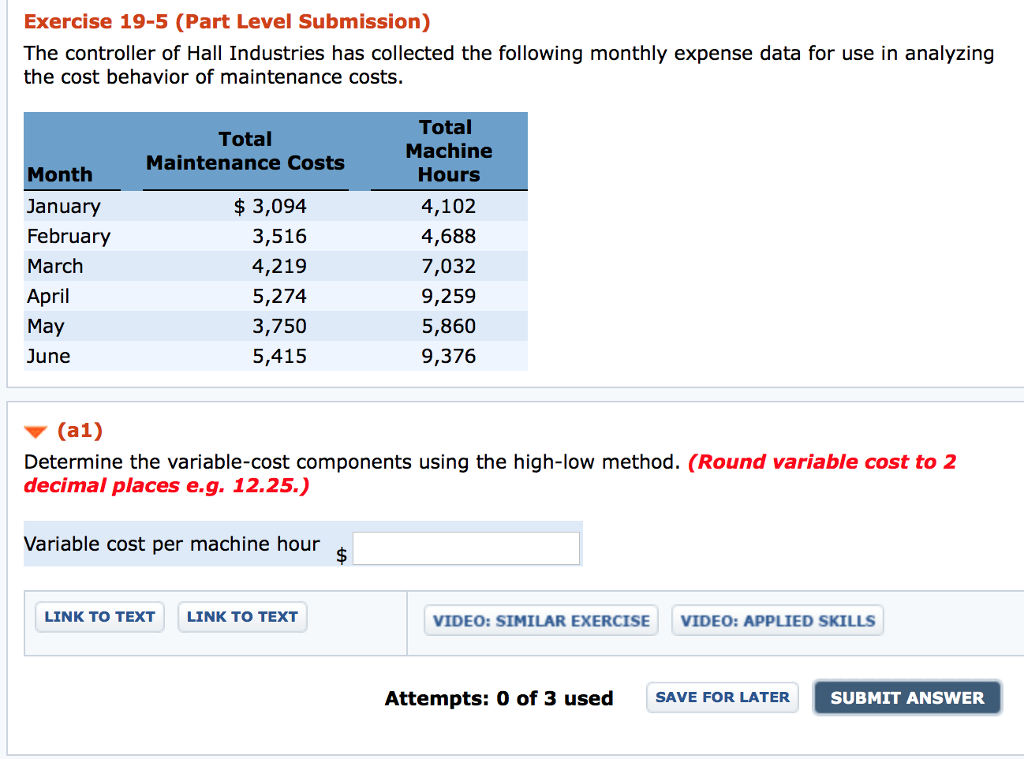The image size is (1024, 759).
Task: Click the red rounding instruction text
Action: [x=822, y=462]
